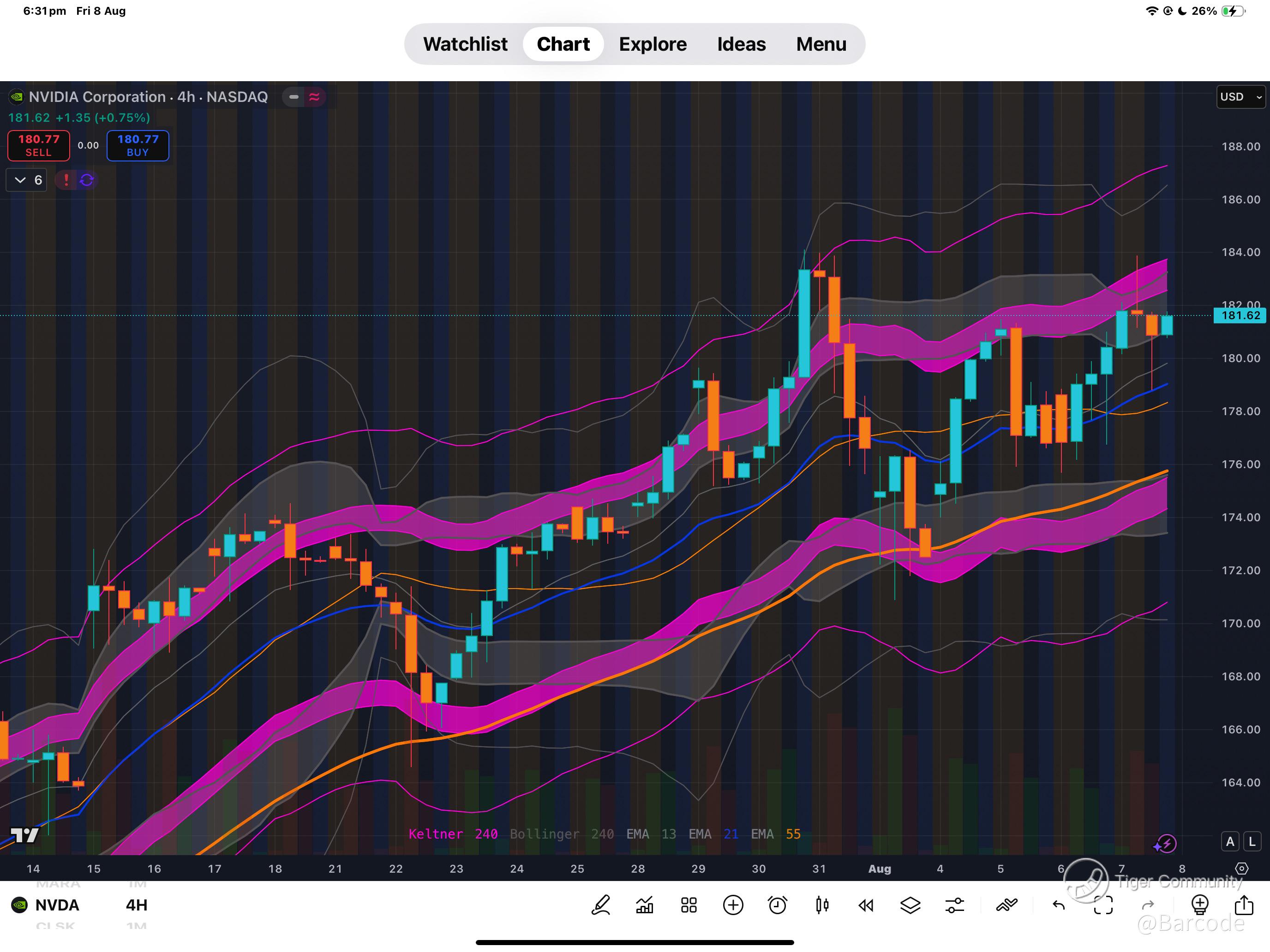This screenshot has width=1270, height=952.
Task: Tap the share export icon
Action: 1244,905
